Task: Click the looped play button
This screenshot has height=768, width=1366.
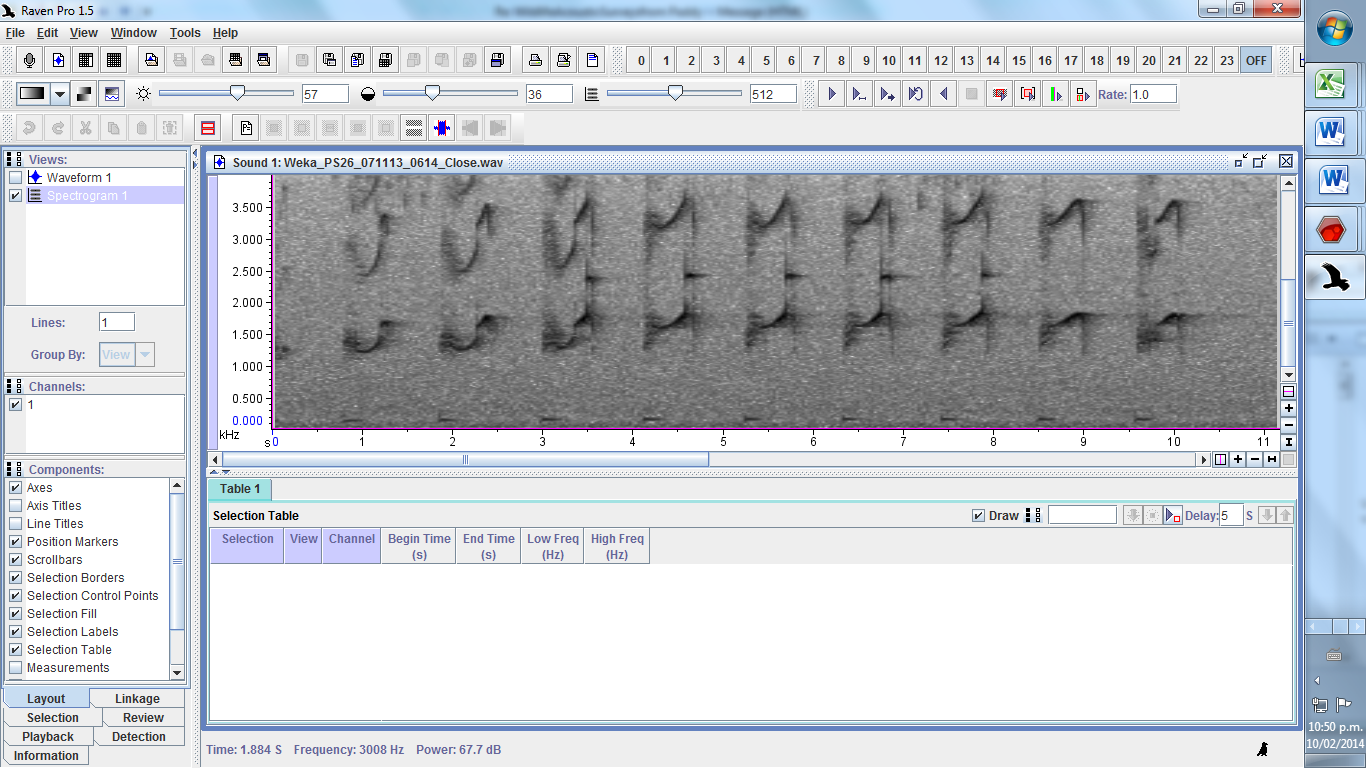Action: click(915, 94)
